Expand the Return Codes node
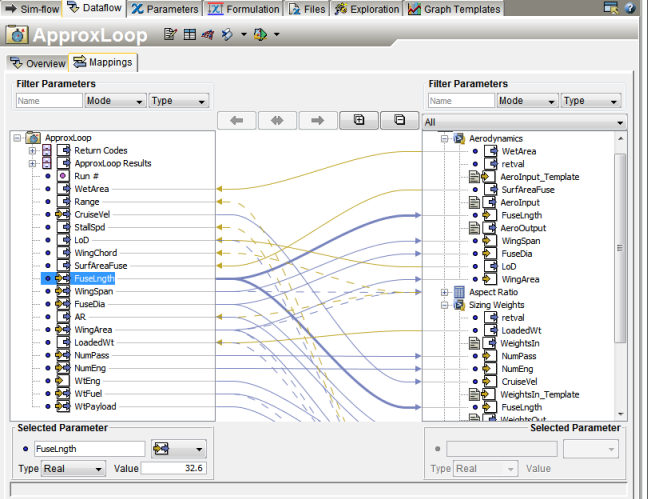The width and height of the screenshot is (648, 499). pyautogui.click(x=33, y=151)
